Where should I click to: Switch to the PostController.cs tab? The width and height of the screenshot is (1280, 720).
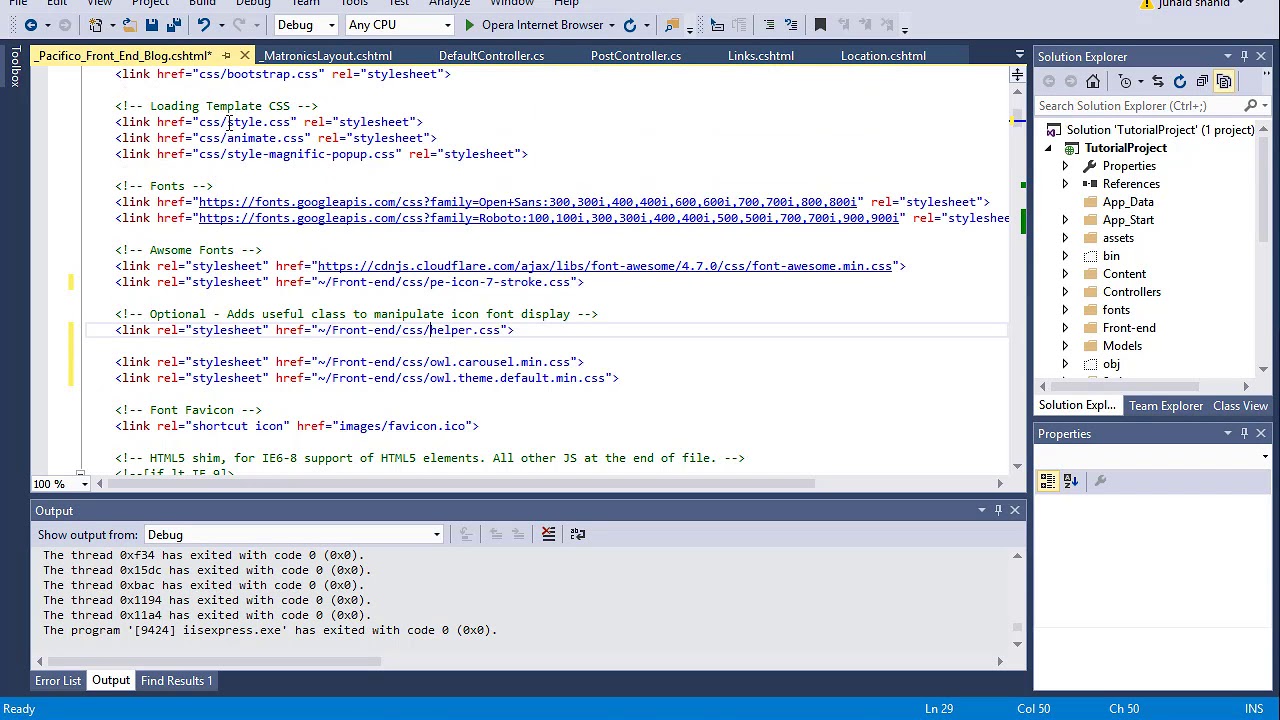pyautogui.click(x=635, y=55)
